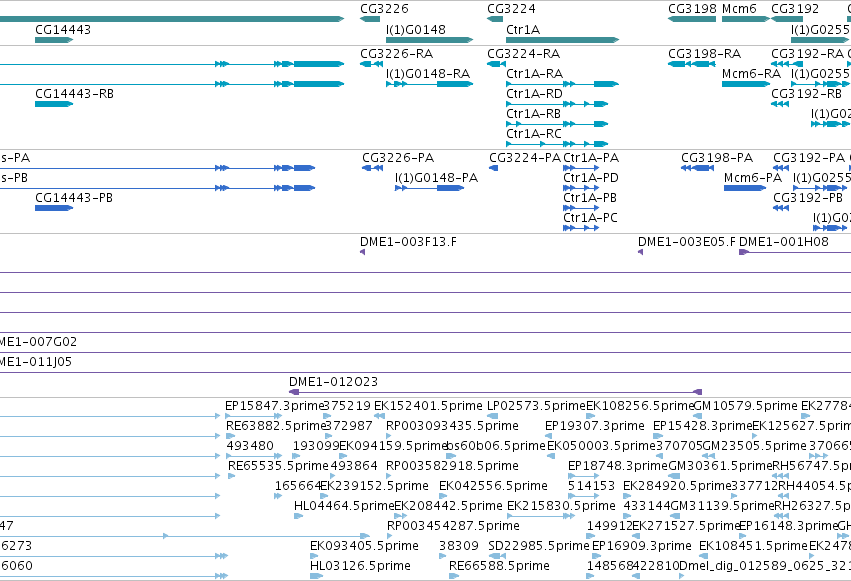Click the 493480 feature
The image size is (851, 581).
254,456
